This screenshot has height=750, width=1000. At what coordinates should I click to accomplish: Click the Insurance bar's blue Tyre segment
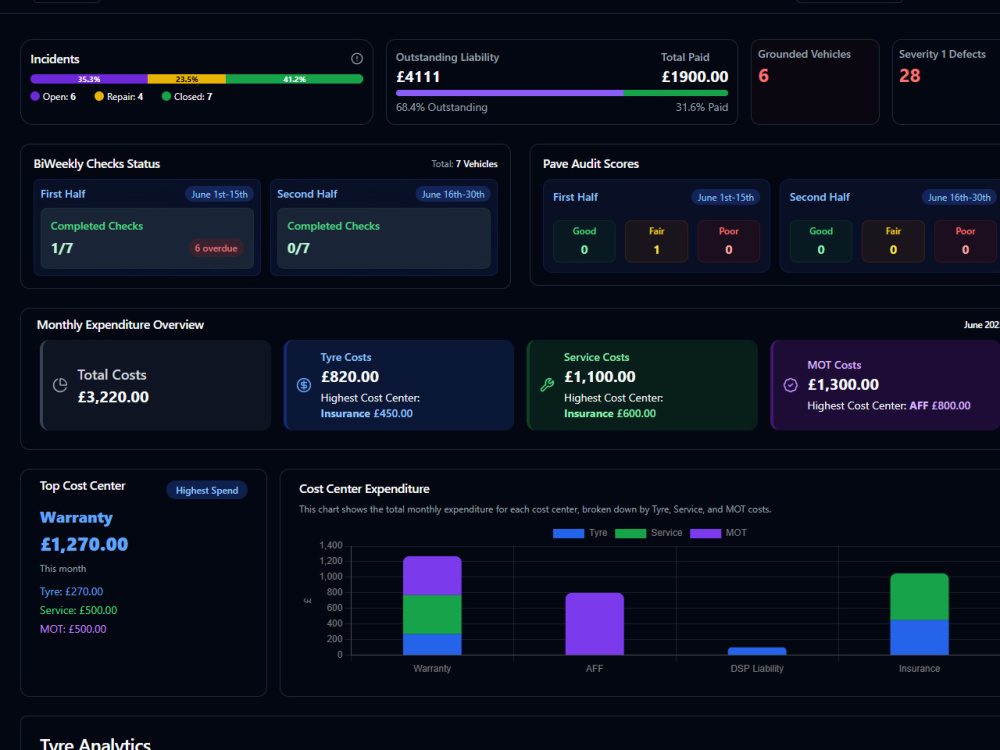[919, 638]
